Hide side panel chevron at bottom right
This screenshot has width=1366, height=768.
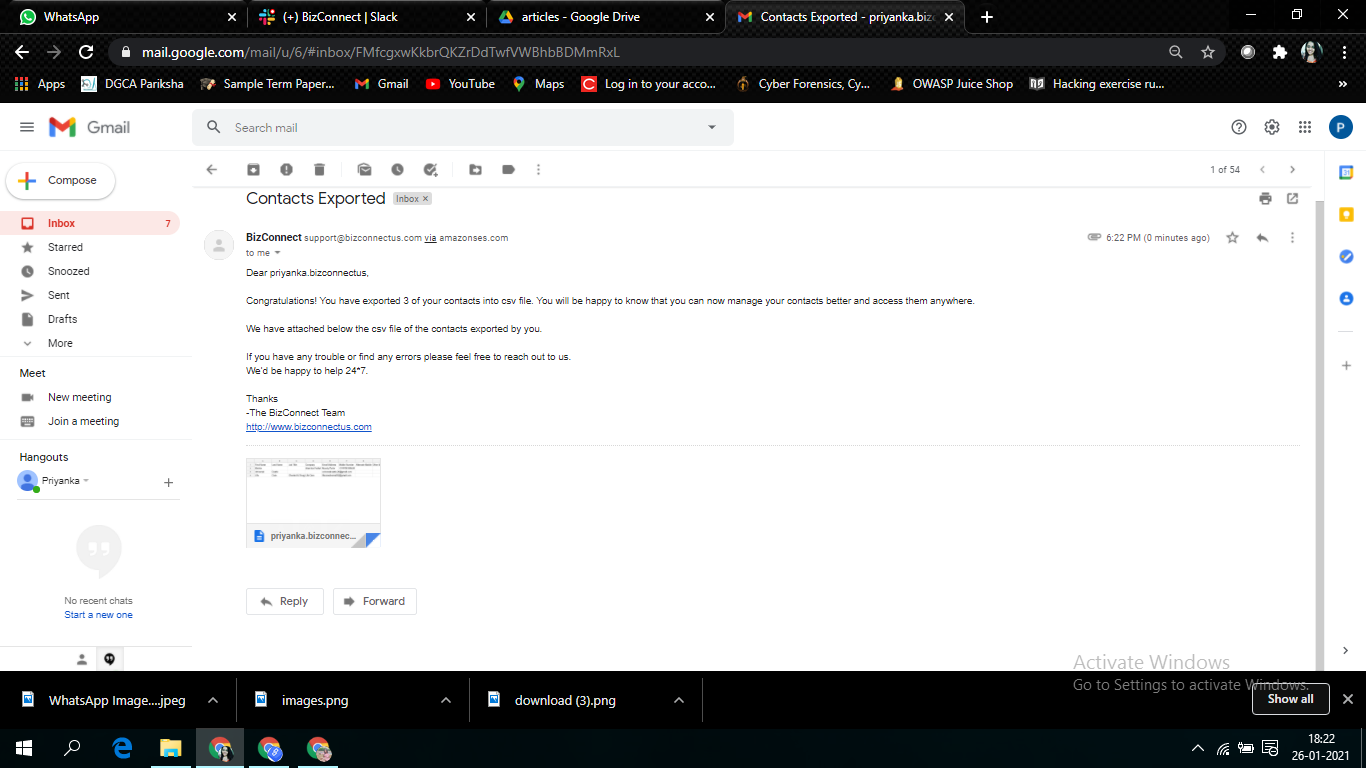[1346, 651]
